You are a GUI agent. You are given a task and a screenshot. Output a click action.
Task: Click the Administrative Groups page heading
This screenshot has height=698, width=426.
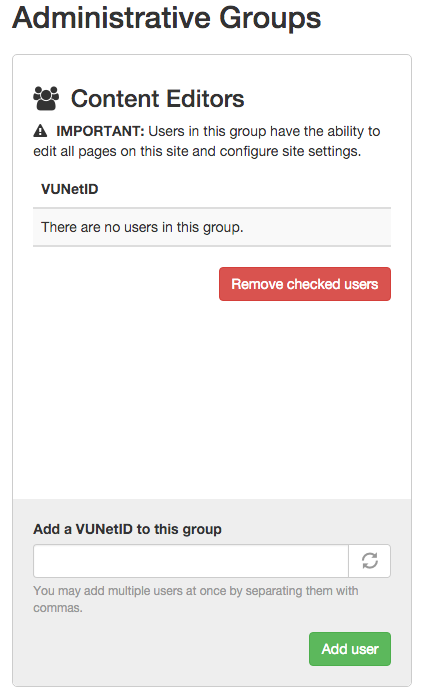pyautogui.click(x=166, y=18)
